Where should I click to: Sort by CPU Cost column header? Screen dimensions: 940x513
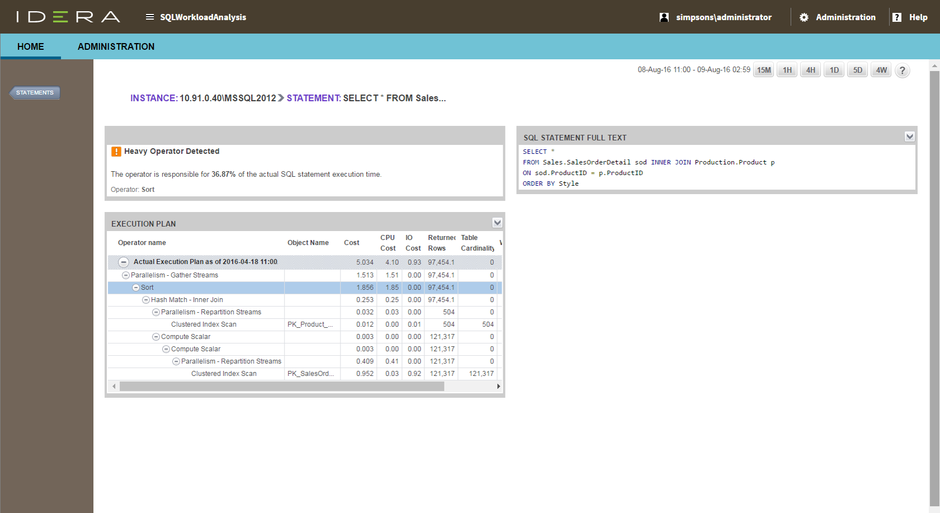pyautogui.click(x=388, y=243)
